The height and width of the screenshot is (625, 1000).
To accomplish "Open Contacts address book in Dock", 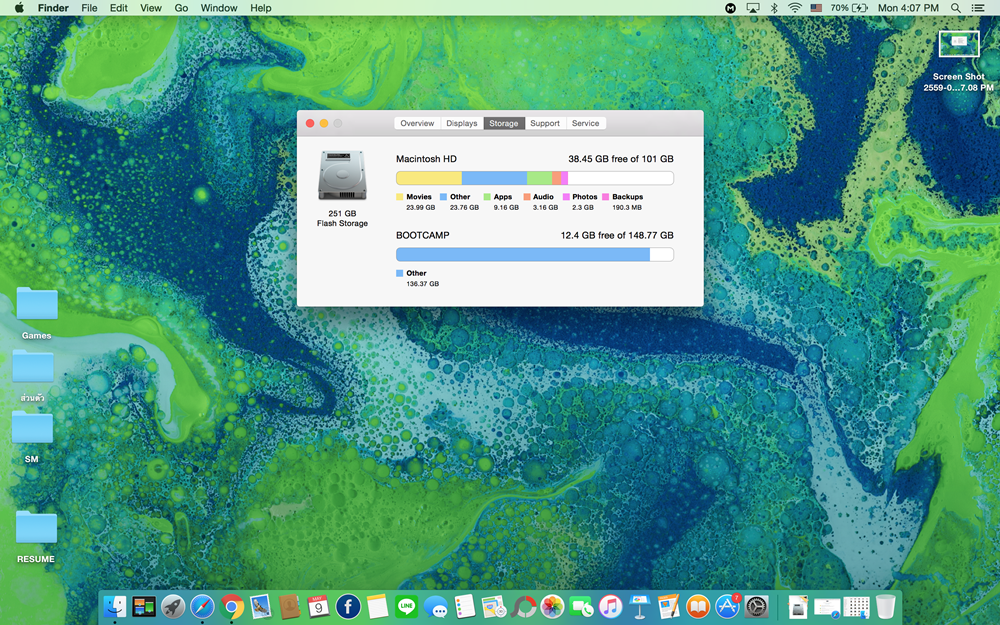I will pos(290,607).
